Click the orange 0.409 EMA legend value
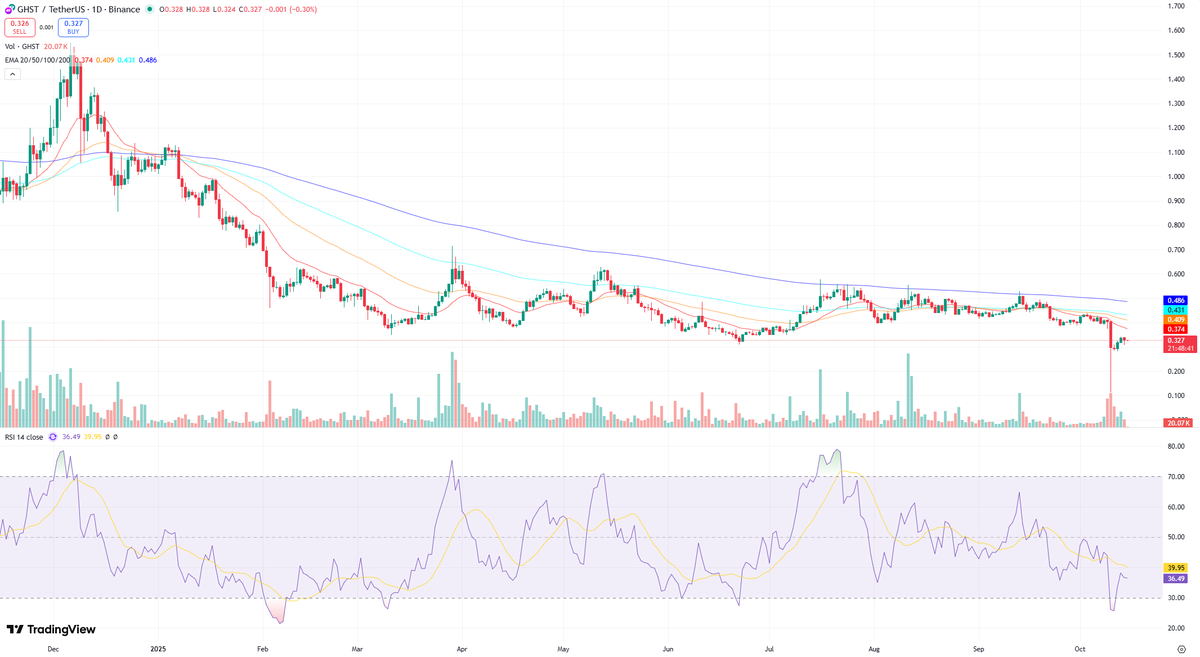The height and width of the screenshot is (657, 1200). coord(105,60)
